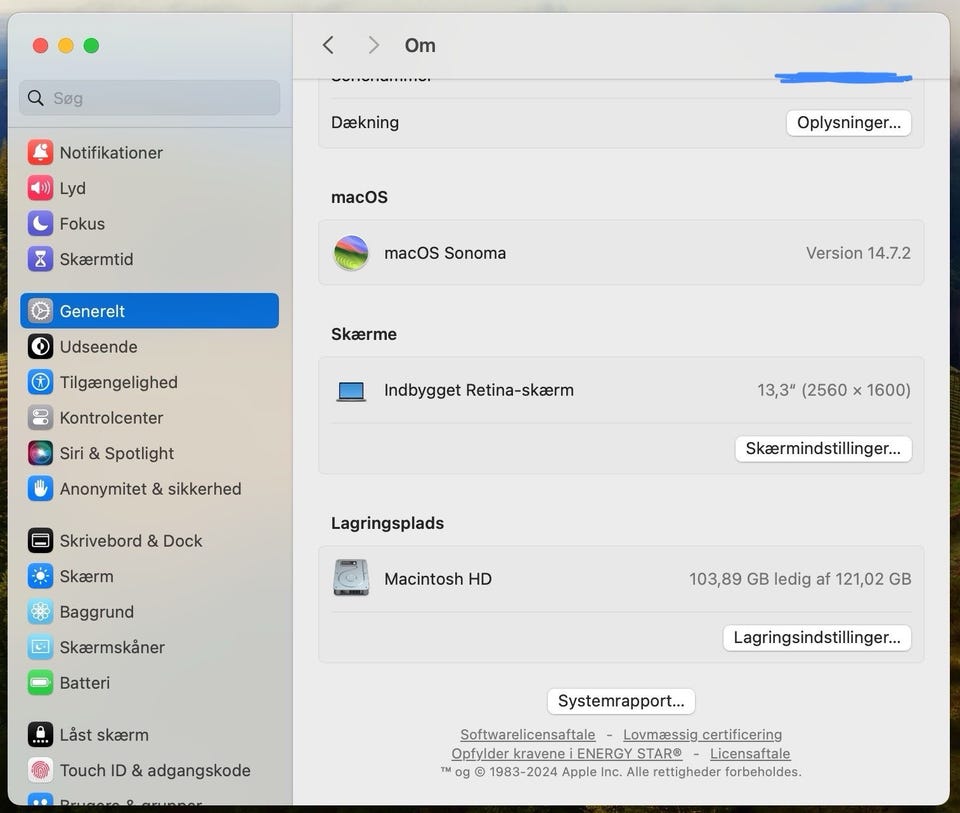Viewport: 960px width, 813px height.
Task: Select Generelt label in the sidebar
Action: point(92,311)
